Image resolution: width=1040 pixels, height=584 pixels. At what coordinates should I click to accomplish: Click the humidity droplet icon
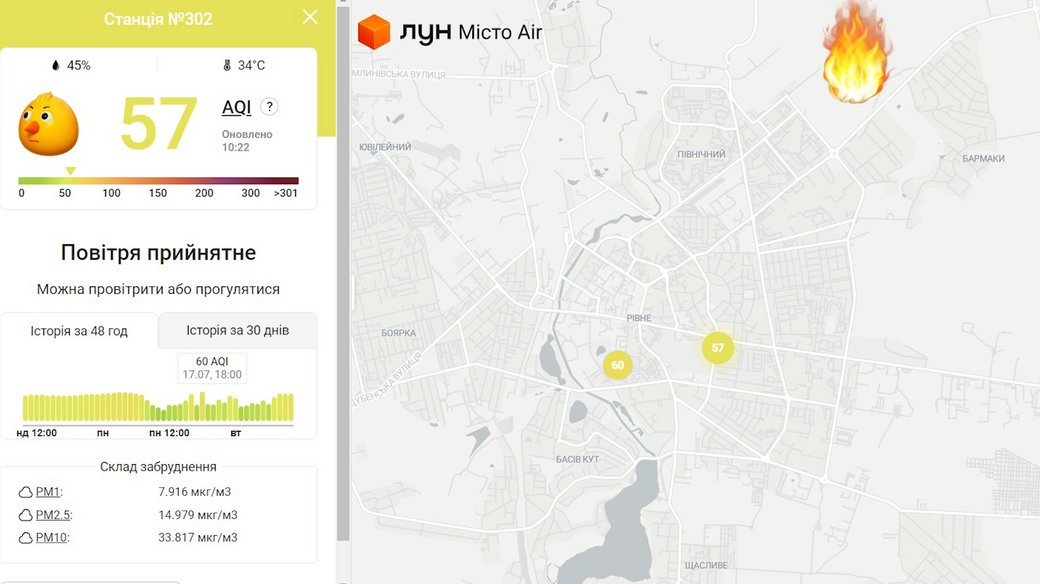click(x=55, y=66)
